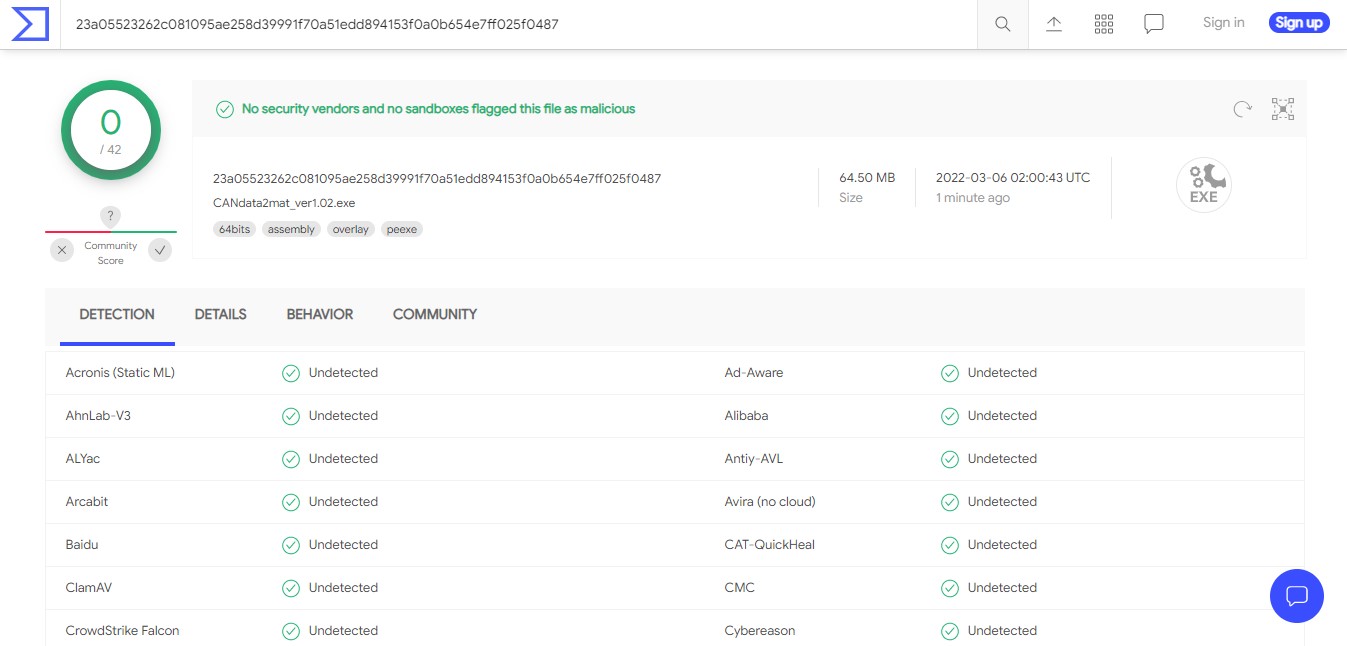
Task: Click the CMC Undetected check icon
Action: point(950,588)
